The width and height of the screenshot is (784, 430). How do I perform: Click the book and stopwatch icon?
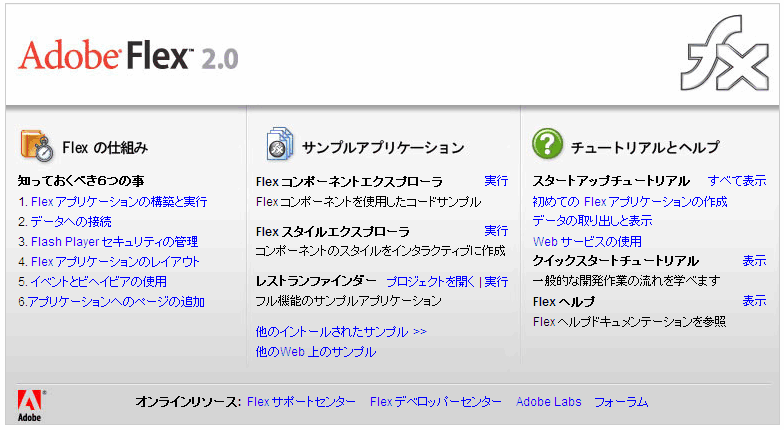36,146
